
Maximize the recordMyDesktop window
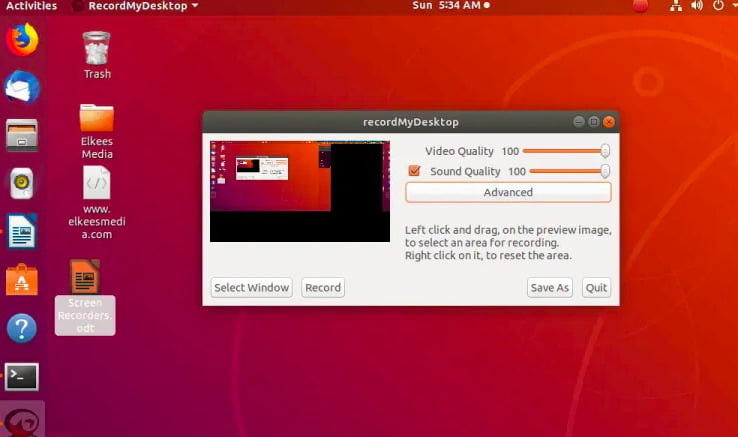(594, 122)
